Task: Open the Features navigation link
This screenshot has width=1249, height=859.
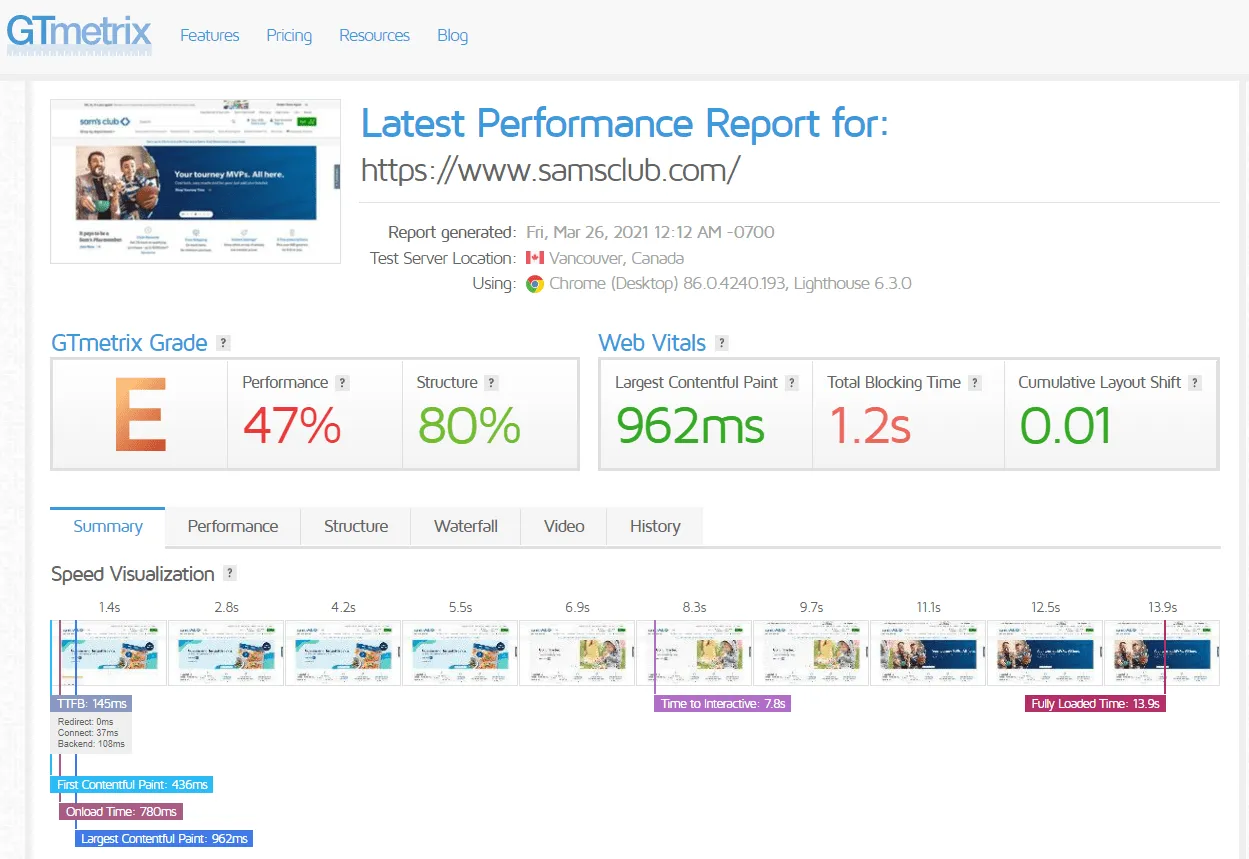Action: [209, 35]
